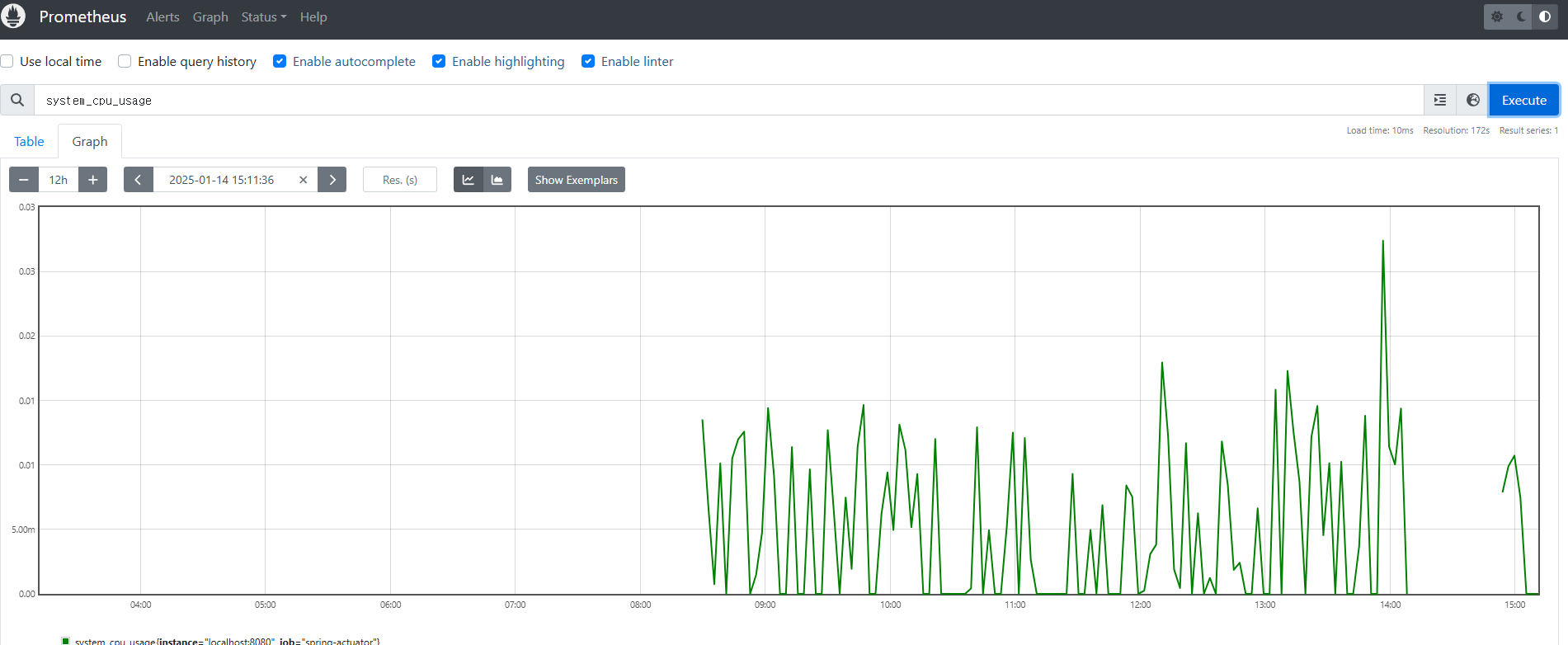
Task: Select the Graph tab
Action: tap(90, 141)
